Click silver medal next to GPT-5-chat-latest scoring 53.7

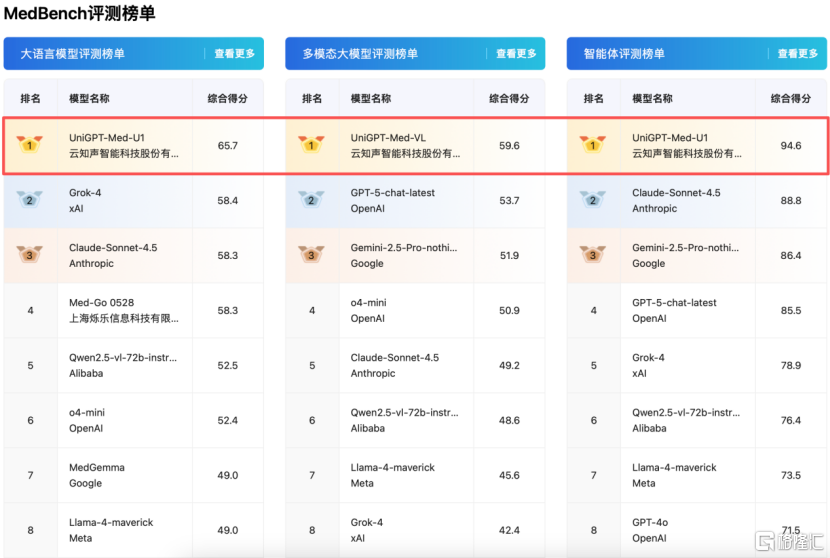point(312,200)
